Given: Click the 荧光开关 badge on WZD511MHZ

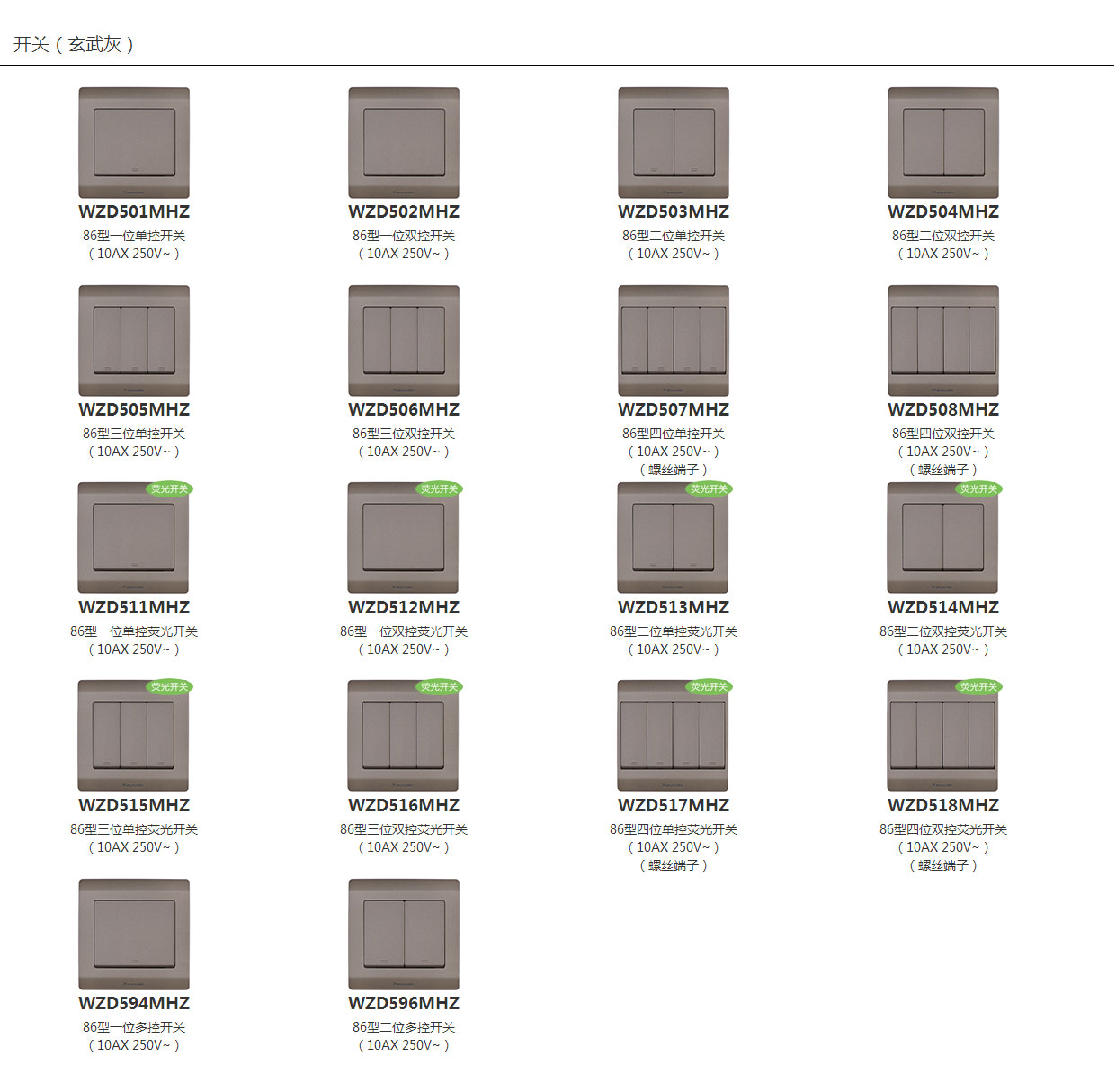Looking at the screenshot, I should 169,489.
